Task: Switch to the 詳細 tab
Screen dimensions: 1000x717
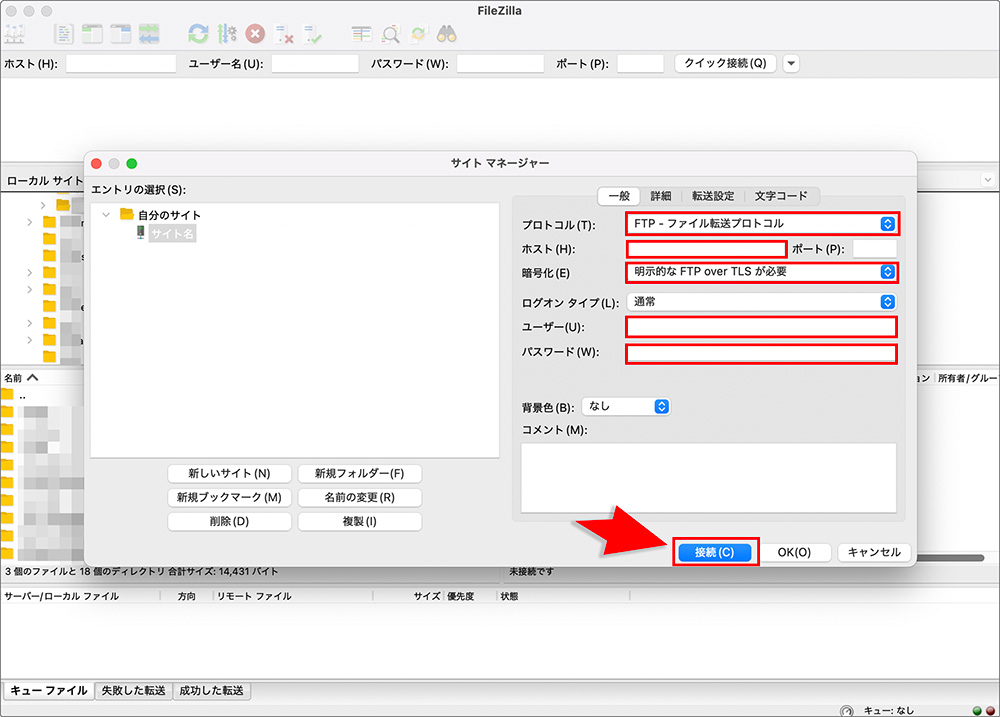Action: pos(661,196)
